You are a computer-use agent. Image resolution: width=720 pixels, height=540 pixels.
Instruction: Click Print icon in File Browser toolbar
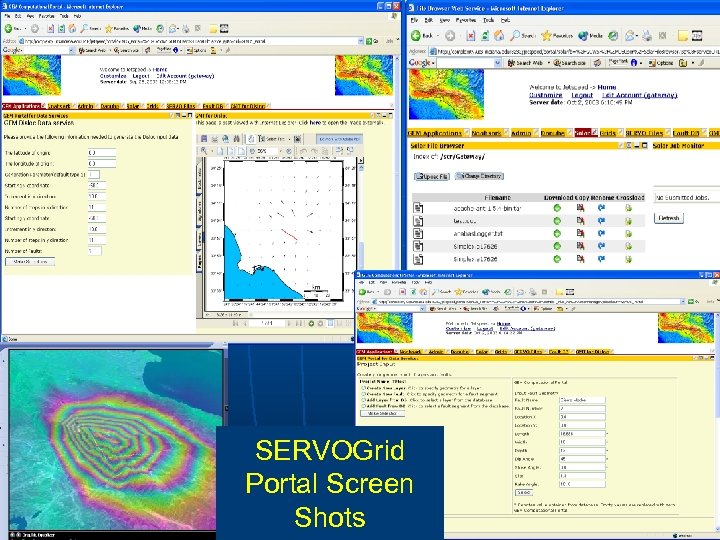tap(647, 35)
